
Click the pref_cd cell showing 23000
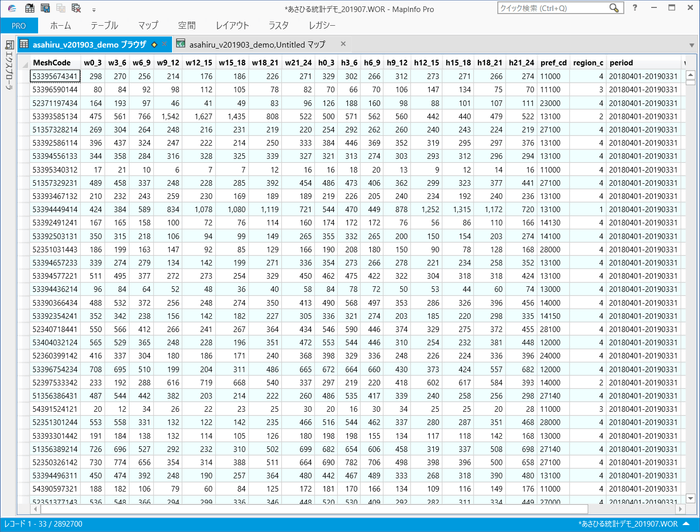pos(554,103)
